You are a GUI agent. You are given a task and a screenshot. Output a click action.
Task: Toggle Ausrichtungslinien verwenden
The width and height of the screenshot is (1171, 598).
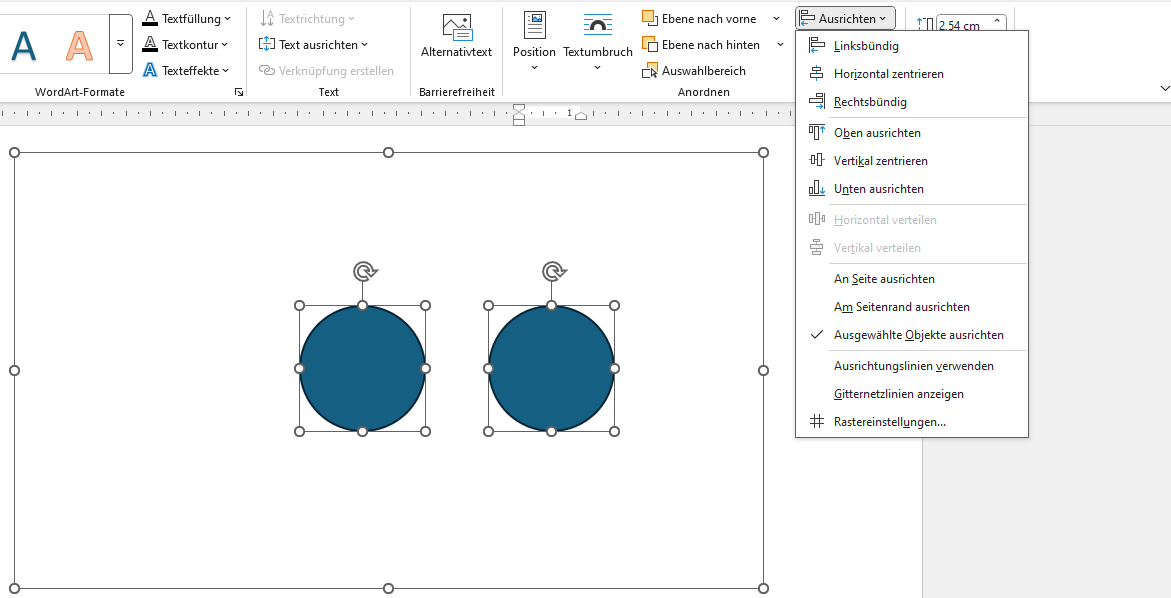click(911, 366)
